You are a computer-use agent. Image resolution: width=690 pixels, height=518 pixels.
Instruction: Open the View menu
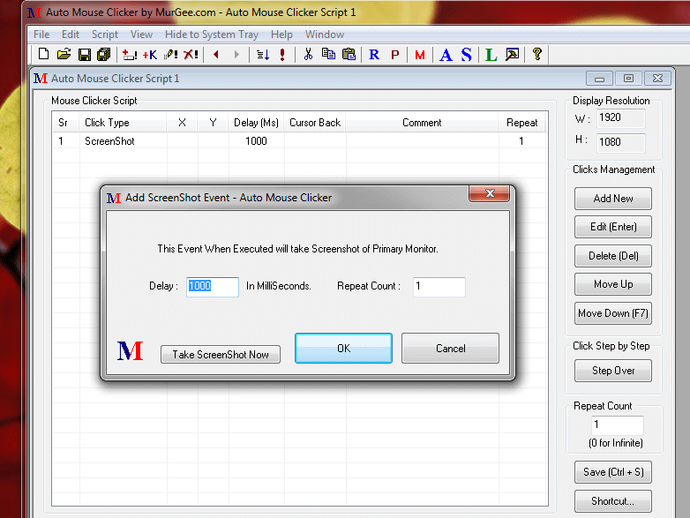click(141, 34)
